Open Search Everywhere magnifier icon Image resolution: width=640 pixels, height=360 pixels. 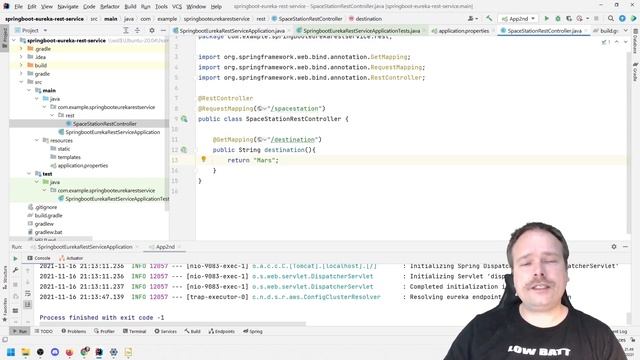pos(611,19)
